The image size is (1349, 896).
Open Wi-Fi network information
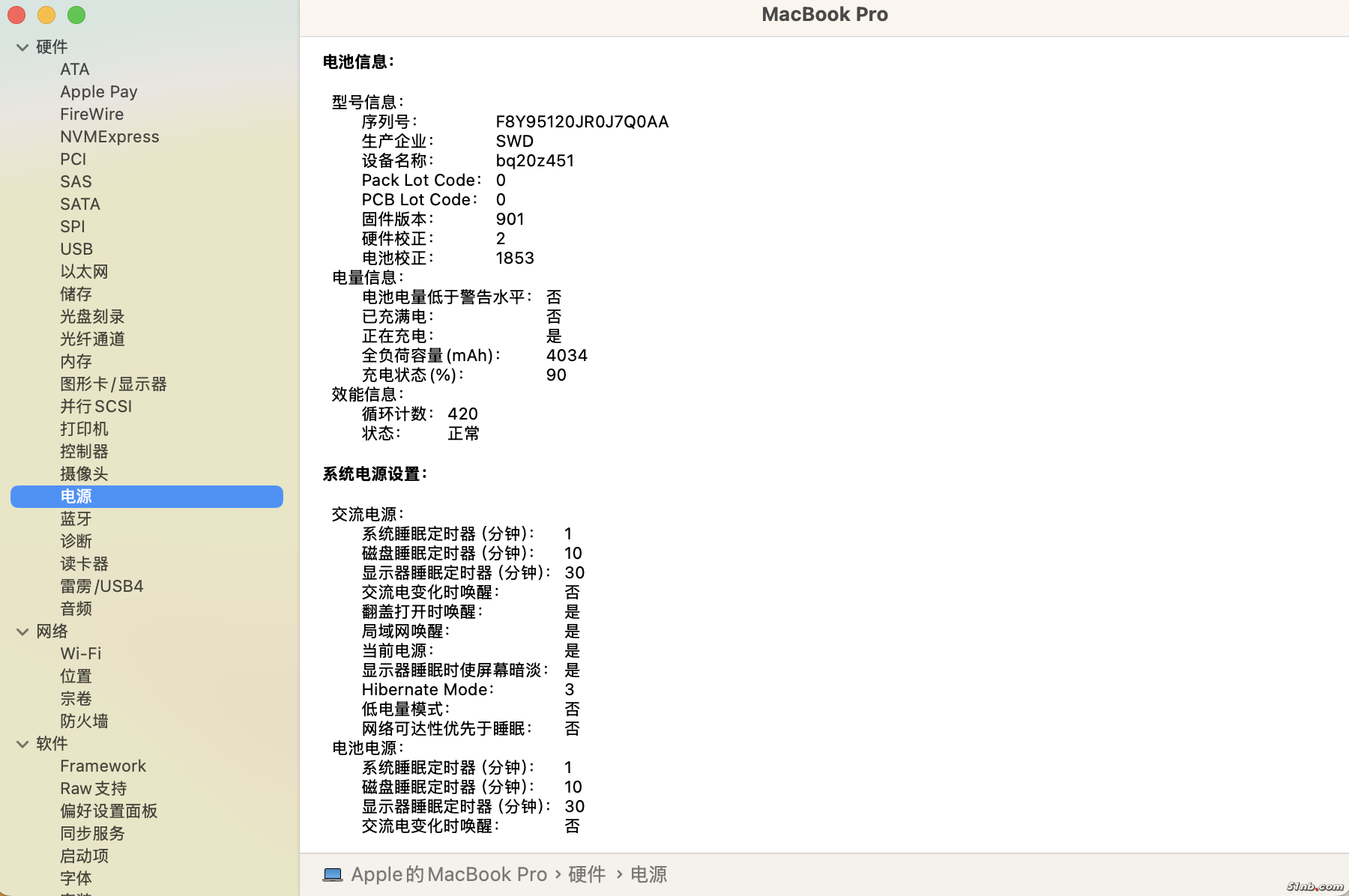(80, 653)
